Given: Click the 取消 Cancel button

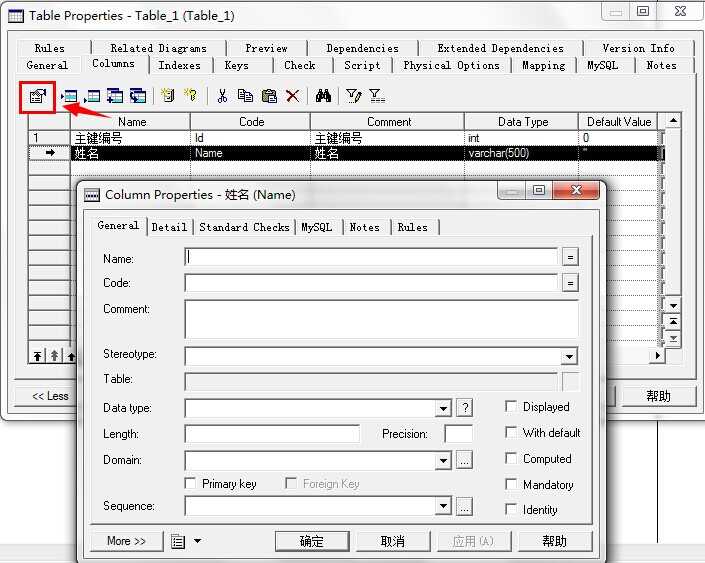Looking at the screenshot, I should pyautogui.click(x=393, y=541).
